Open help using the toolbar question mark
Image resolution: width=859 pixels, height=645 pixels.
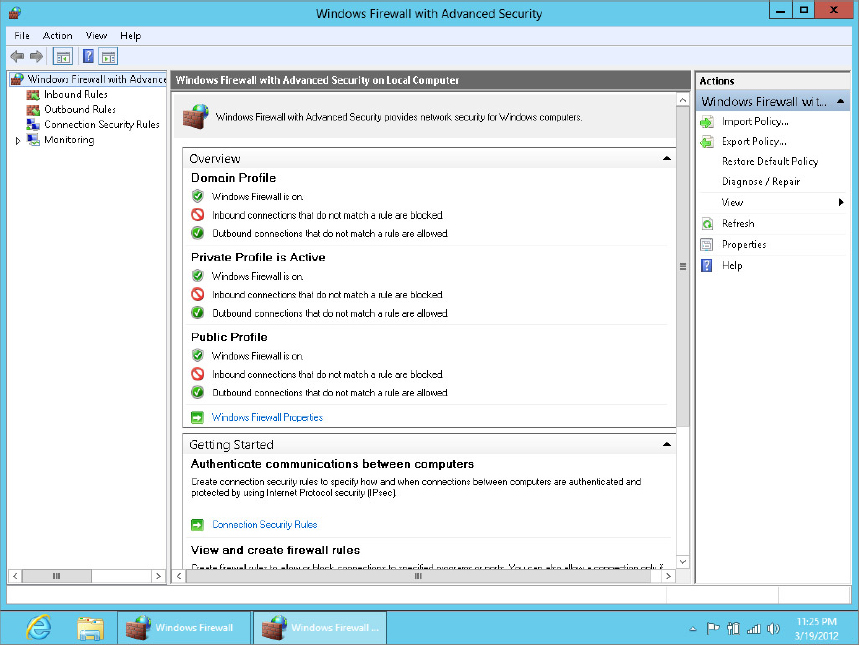(88, 56)
